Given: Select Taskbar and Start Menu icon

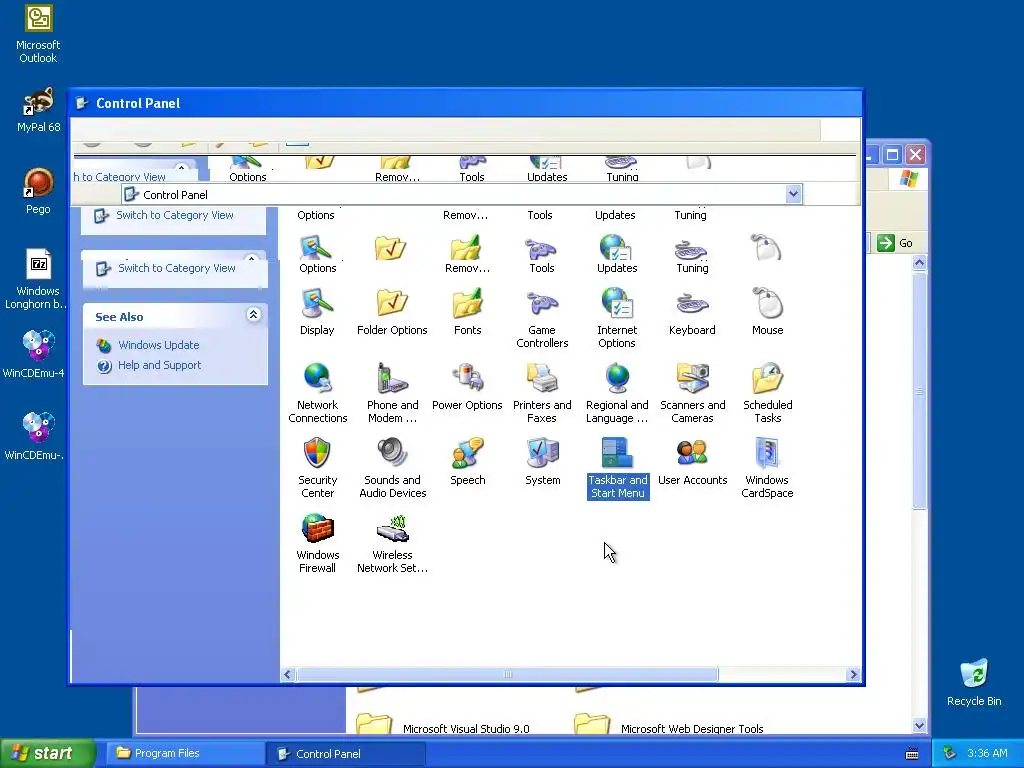Looking at the screenshot, I should pos(618,468).
